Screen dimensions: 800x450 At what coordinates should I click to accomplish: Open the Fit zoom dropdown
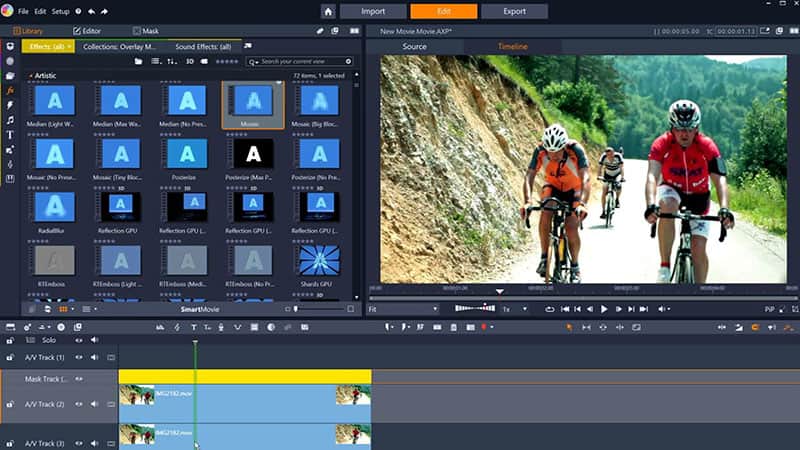coord(402,310)
